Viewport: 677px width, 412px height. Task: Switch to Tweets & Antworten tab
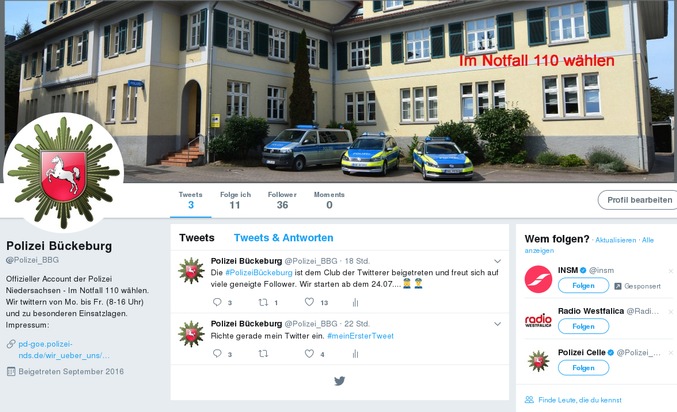pyautogui.click(x=284, y=238)
